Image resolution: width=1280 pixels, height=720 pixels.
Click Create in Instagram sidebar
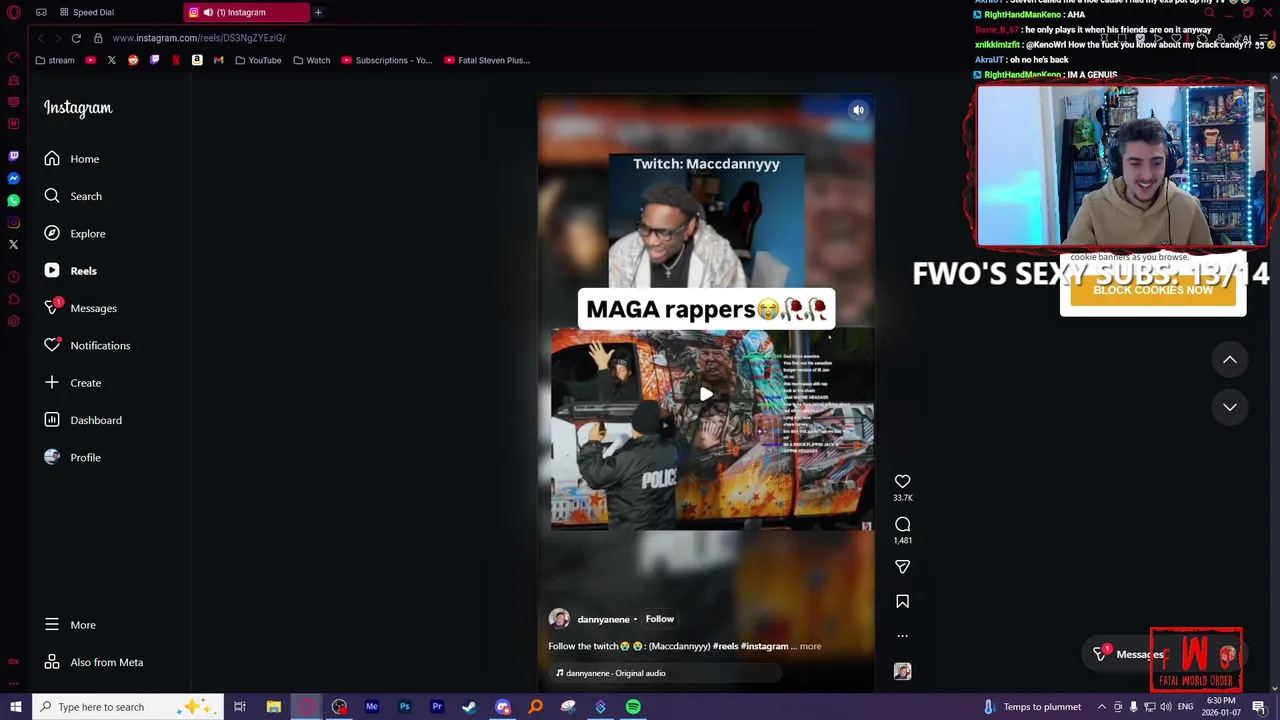[x=72, y=383]
